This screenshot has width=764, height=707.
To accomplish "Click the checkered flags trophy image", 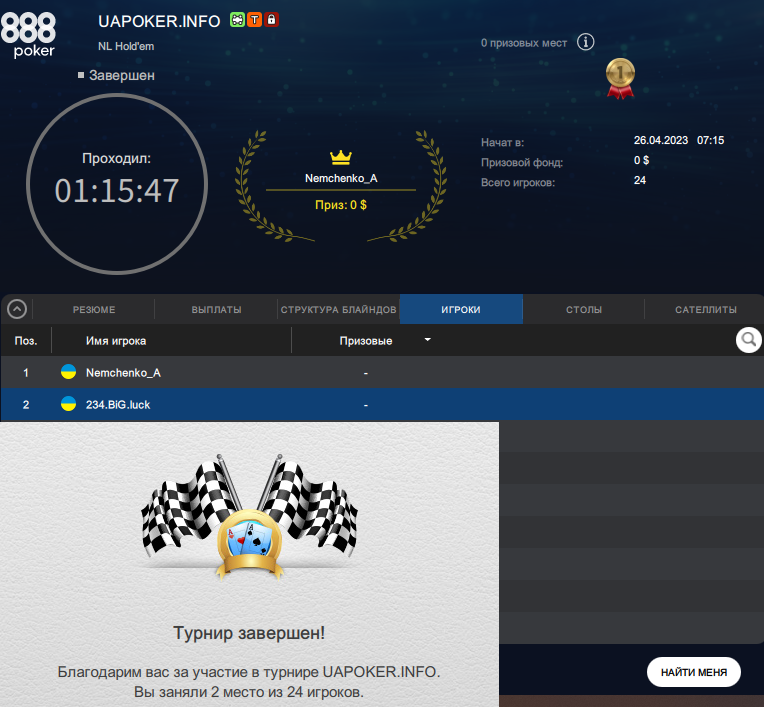I will tap(249, 516).
